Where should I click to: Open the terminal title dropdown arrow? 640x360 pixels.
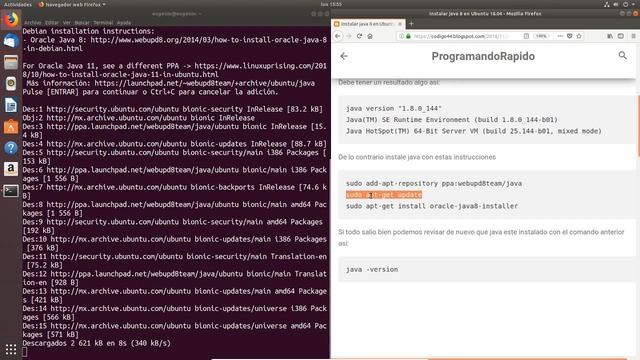click(200, 14)
